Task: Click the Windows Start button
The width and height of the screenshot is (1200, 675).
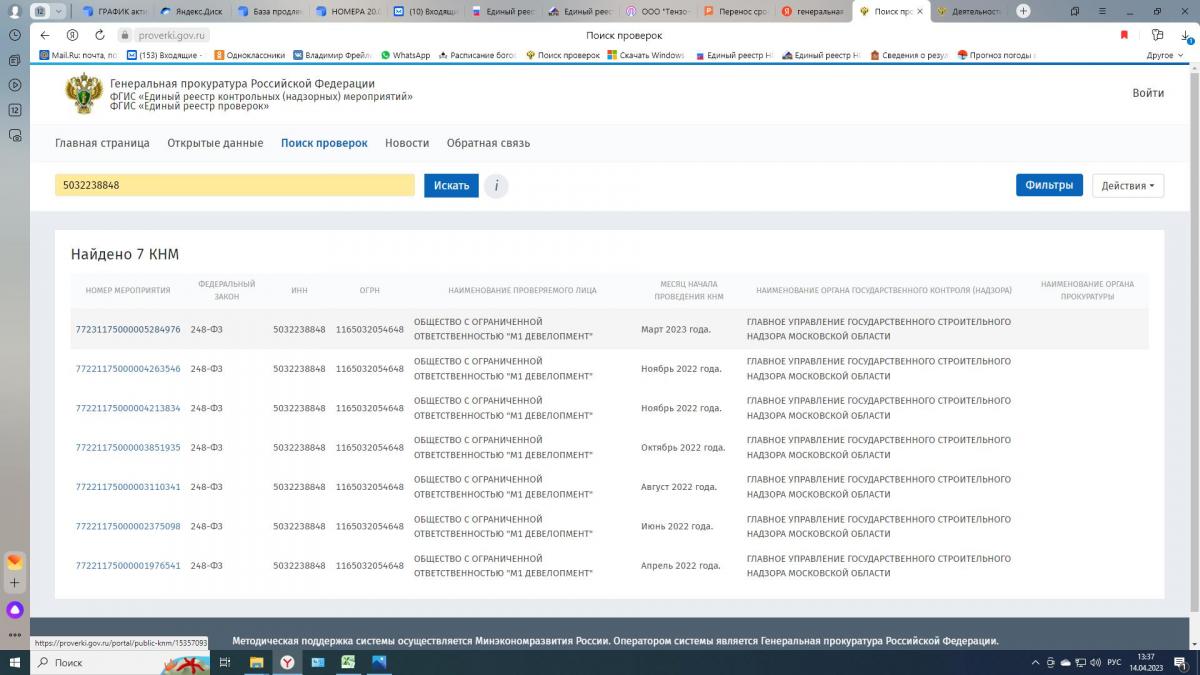Action: pos(15,662)
